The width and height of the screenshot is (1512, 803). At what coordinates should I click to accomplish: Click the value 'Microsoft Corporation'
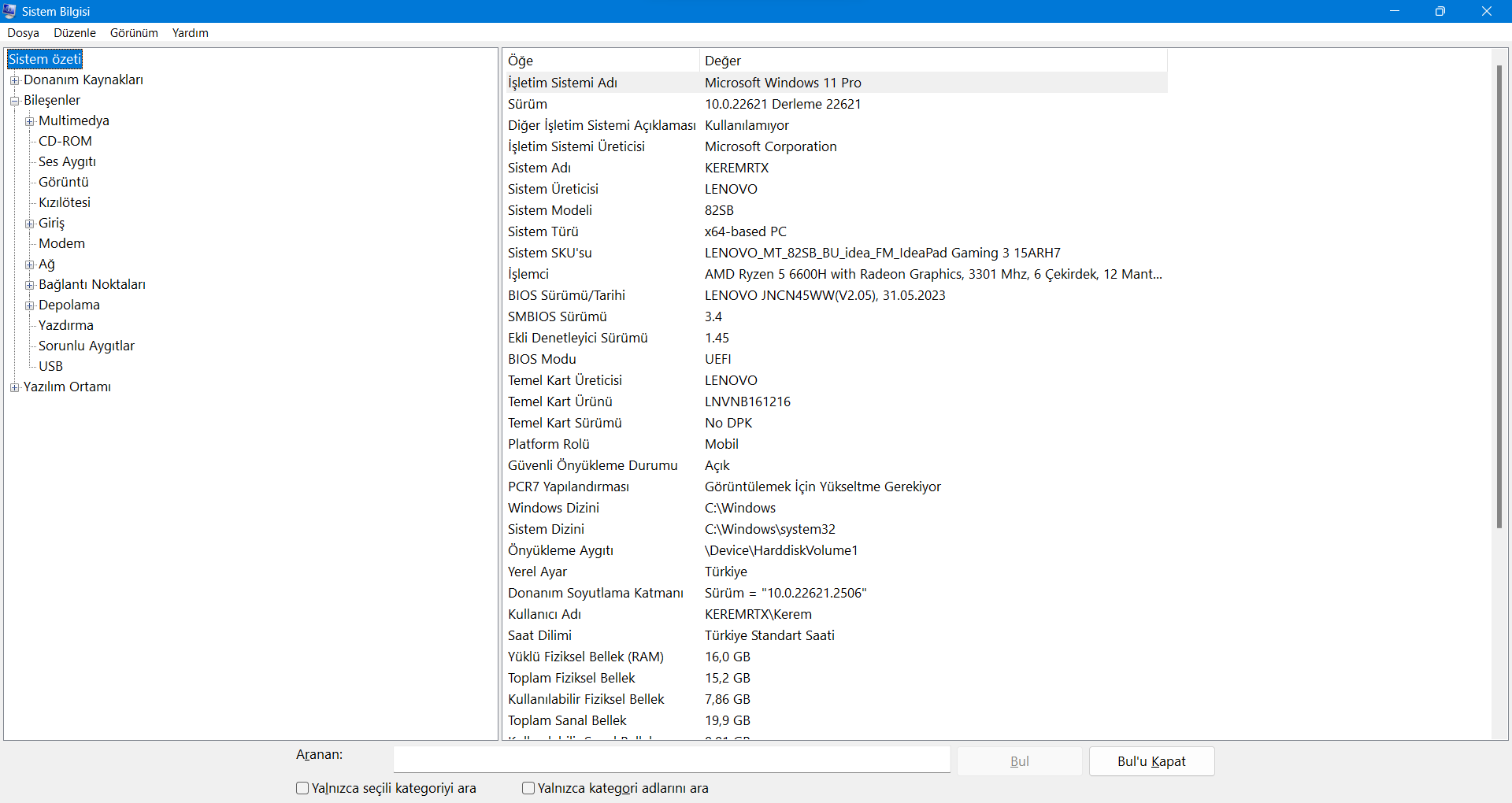click(771, 146)
